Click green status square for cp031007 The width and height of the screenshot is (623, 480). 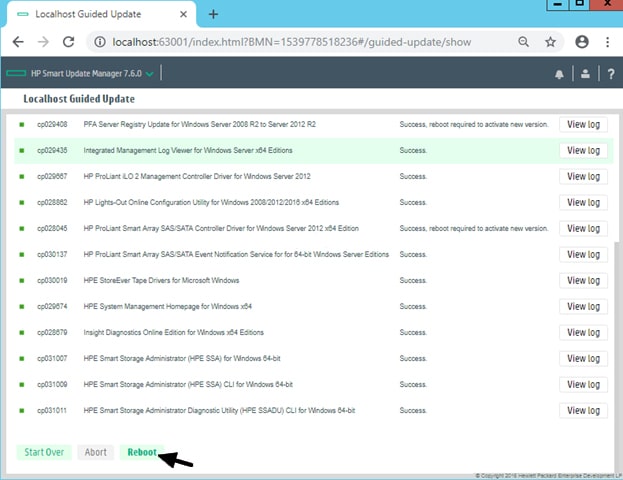(22, 359)
